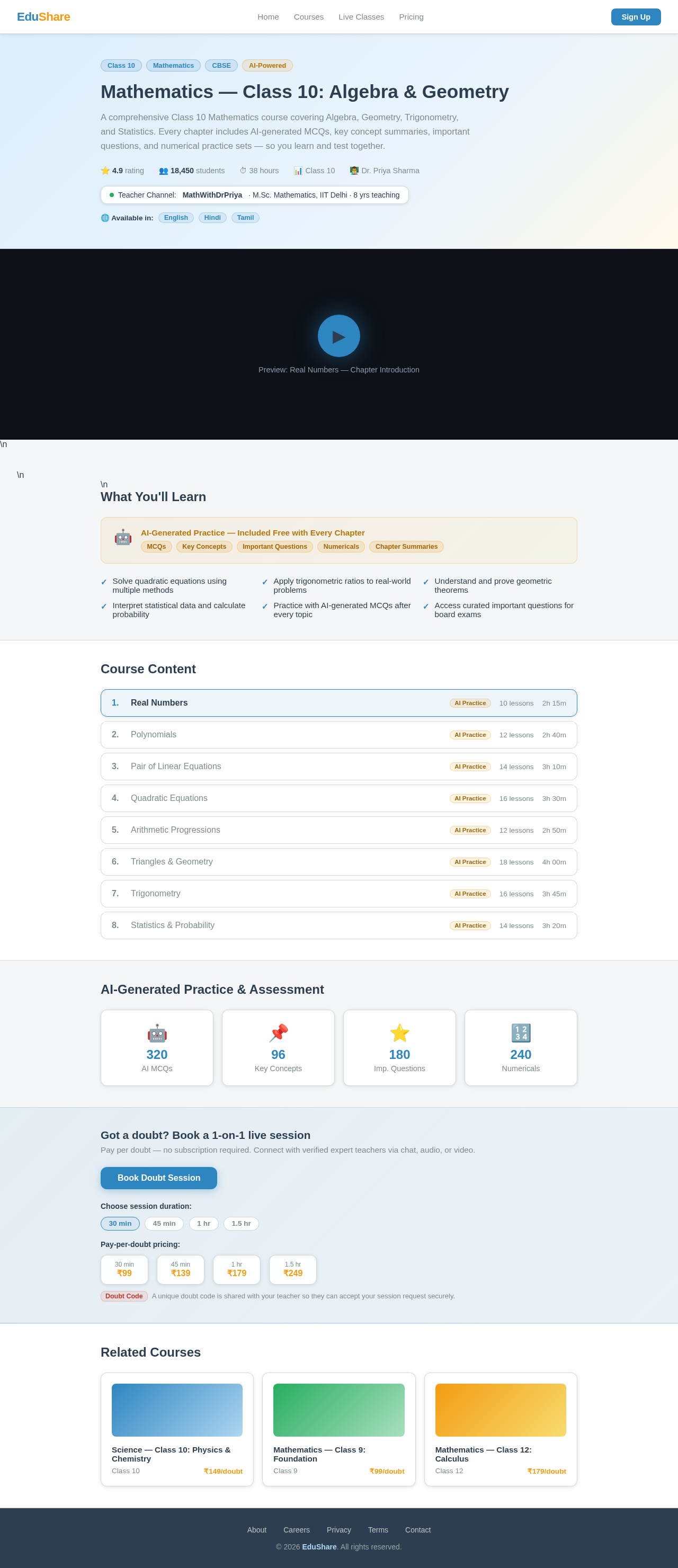
Task: Click the 30 min ₹99 pricing card
Action: point(124,1270)
